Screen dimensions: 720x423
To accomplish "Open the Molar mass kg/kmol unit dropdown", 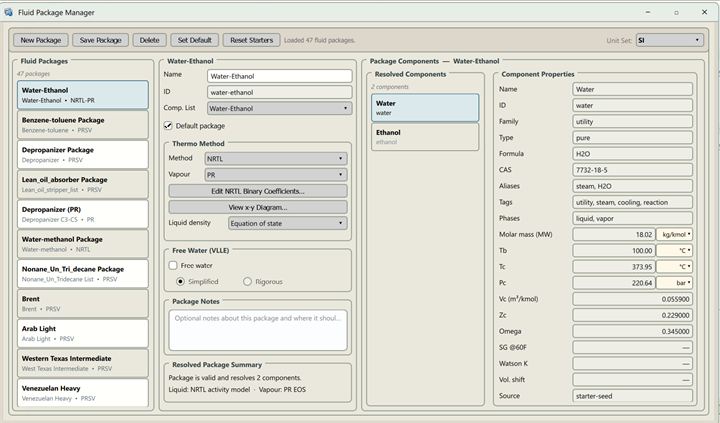I will pos(674,234).
